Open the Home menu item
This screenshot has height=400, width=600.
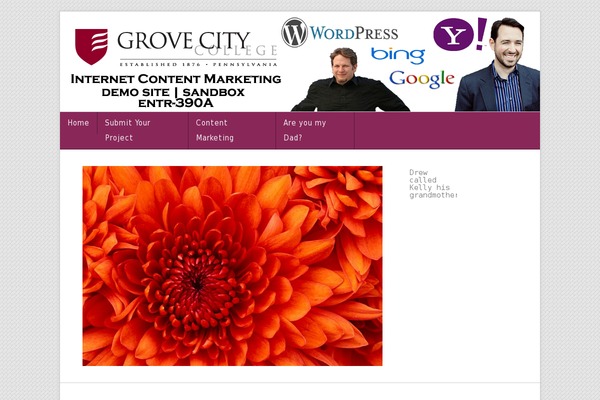(78, 123)
